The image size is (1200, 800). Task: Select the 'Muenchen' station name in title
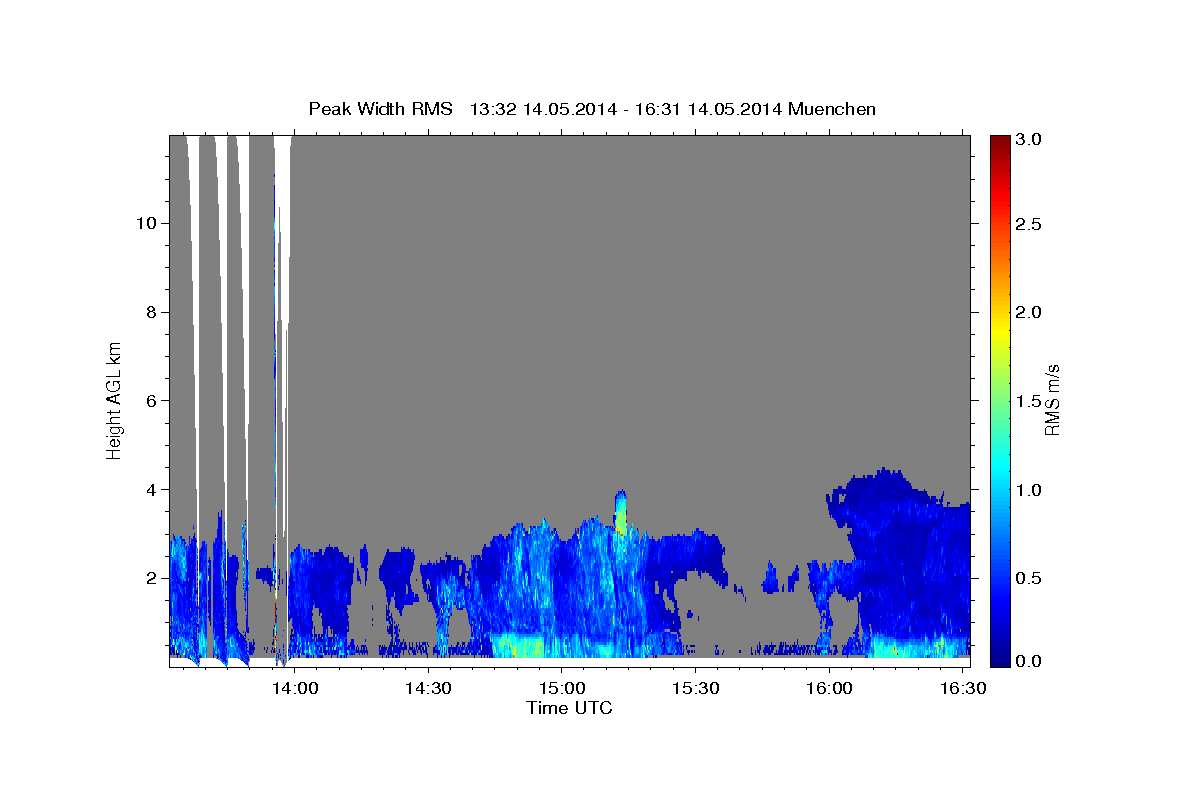[x=832, y=109]
